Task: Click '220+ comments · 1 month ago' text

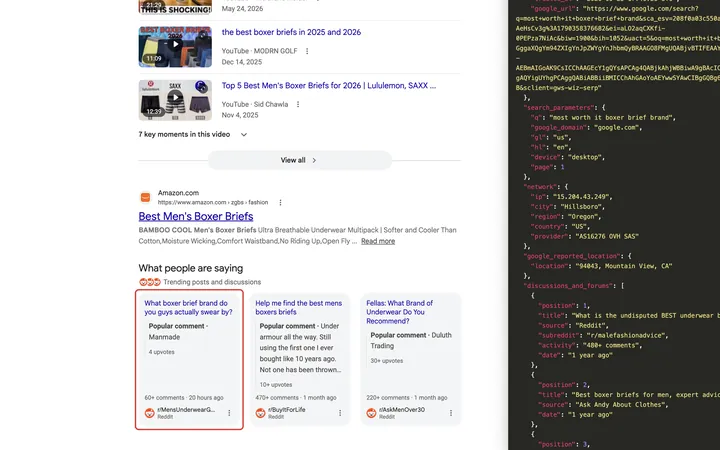Action: pos(407,398)
